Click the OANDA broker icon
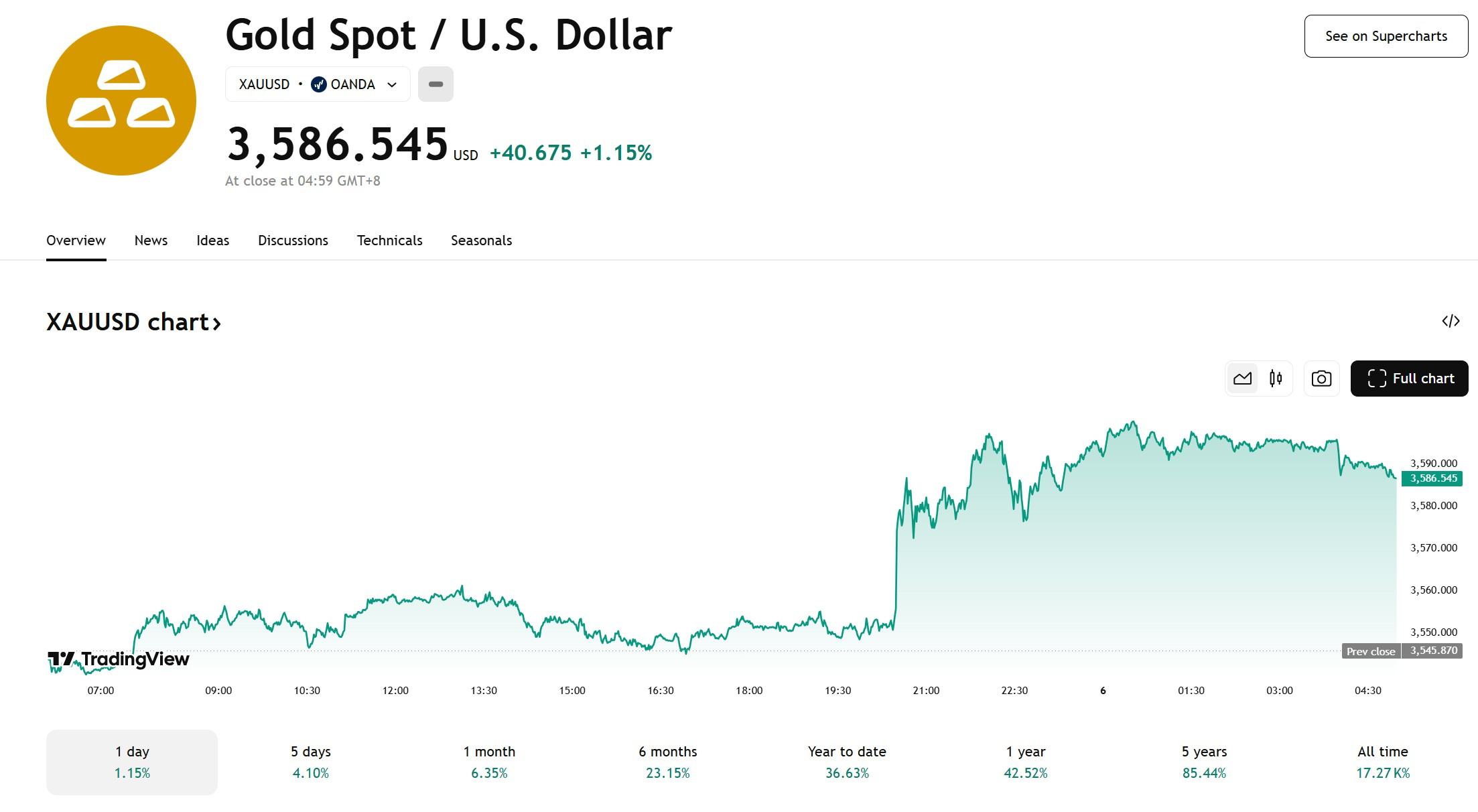 [318, 84]
